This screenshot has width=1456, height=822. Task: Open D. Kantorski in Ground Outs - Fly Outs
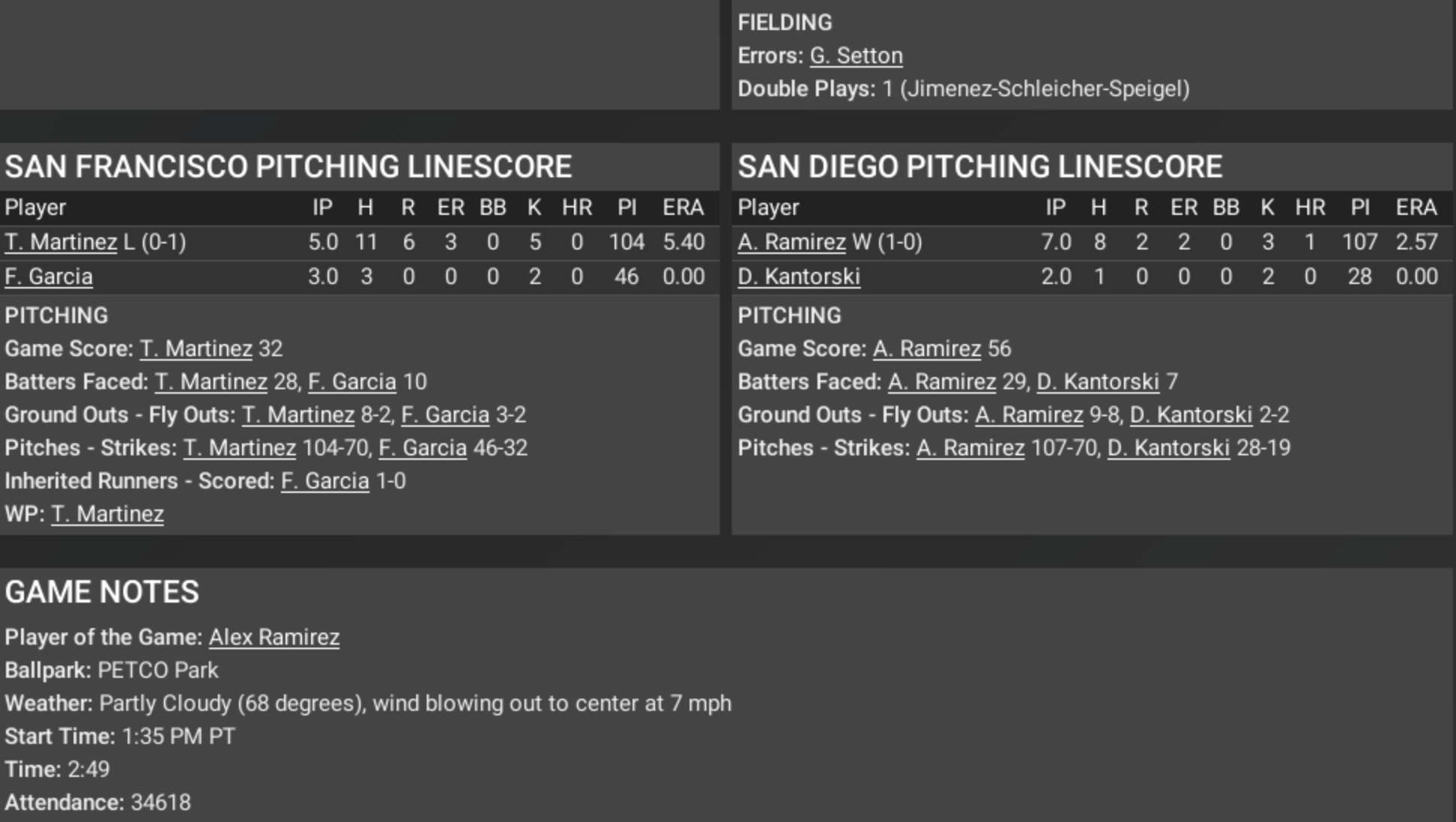1191,415
